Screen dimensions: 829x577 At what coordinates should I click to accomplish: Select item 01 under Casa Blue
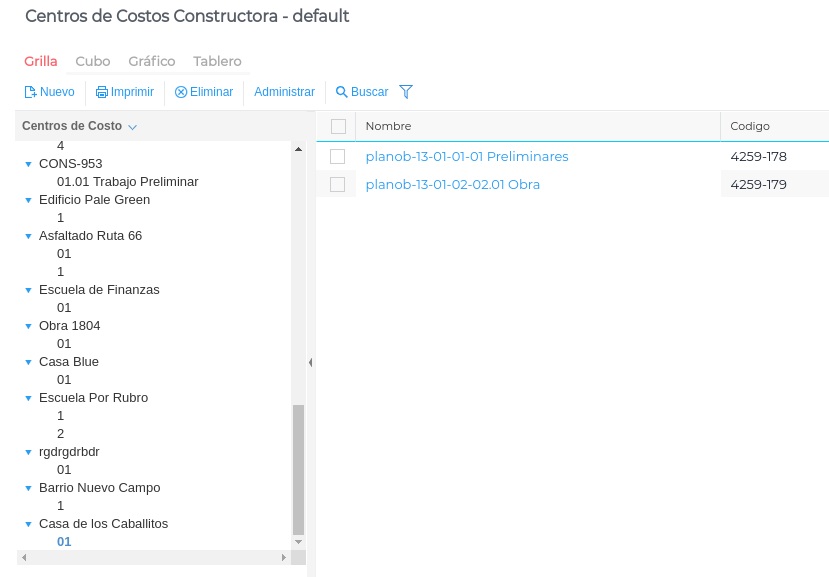tap(64, 380)
